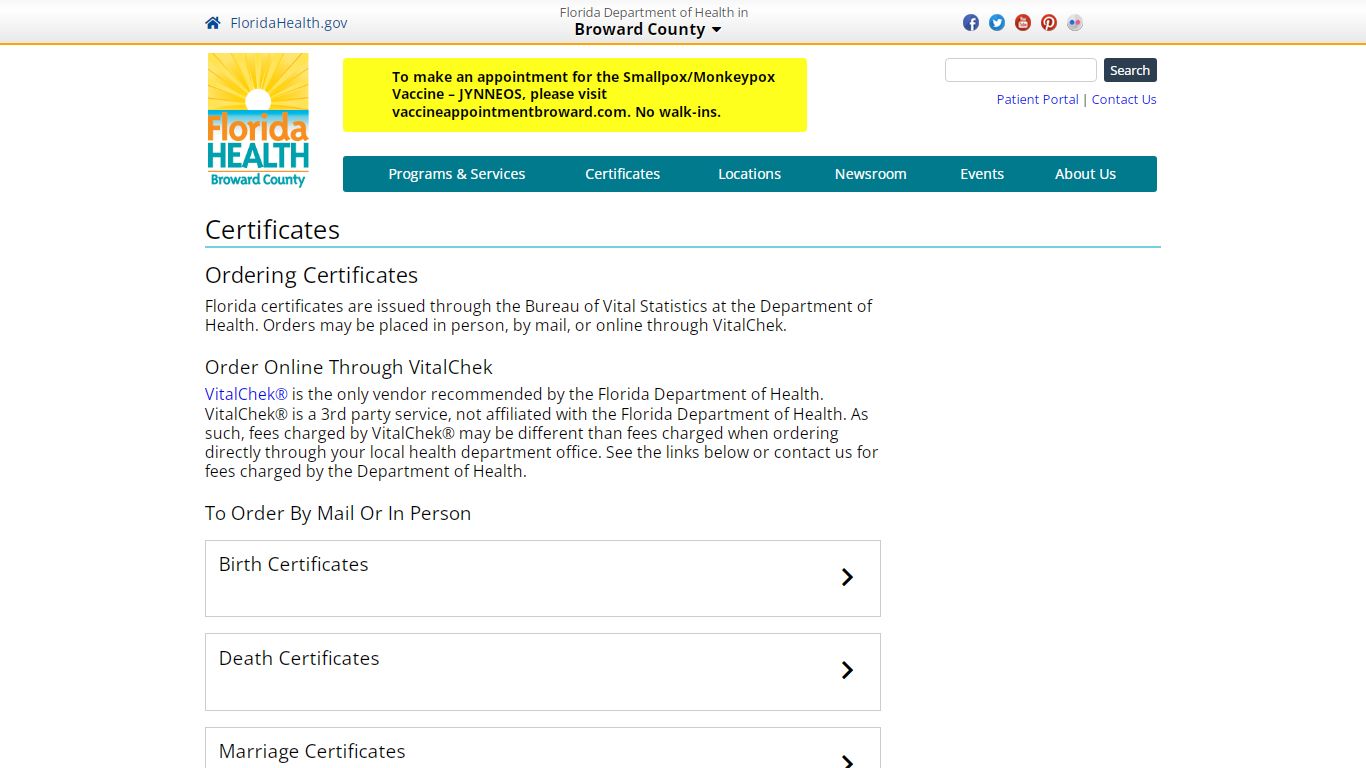Screen dimensions: 1366x768
Task: Expand Death Certificates chevron arrow
Action: (x=847, y=670)
